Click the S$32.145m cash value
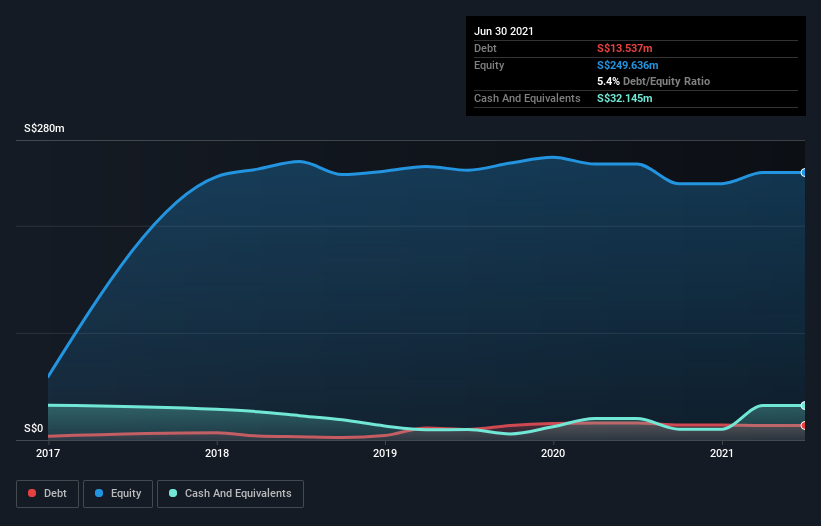The image size is (821, 526). coord(625,98)
